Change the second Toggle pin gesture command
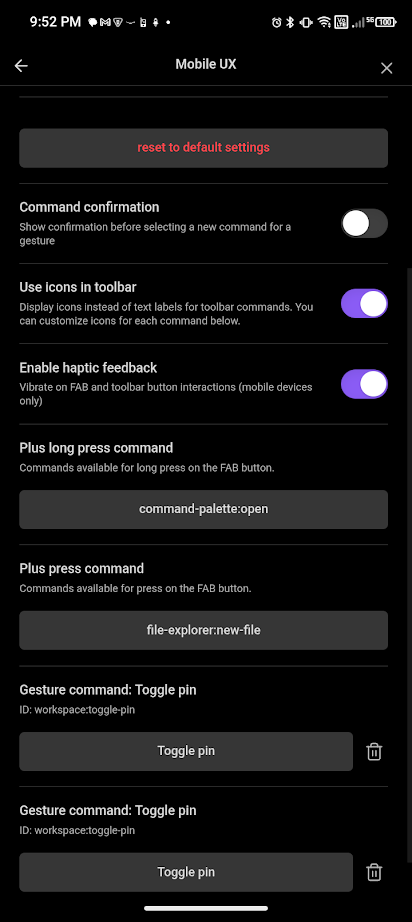412x922 pixels. pos(186,872)
